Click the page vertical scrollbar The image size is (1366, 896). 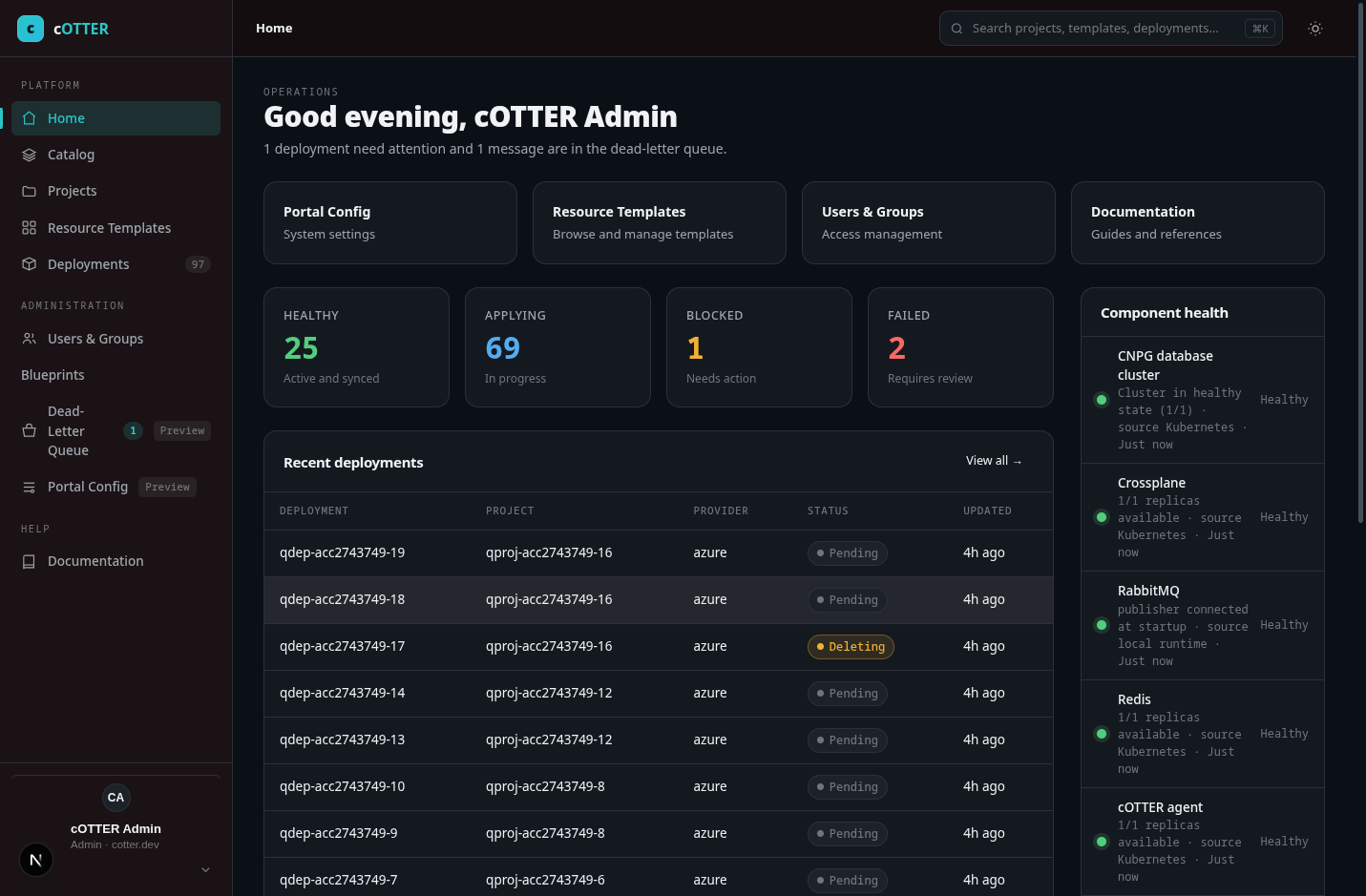(x=1361, y=261)
